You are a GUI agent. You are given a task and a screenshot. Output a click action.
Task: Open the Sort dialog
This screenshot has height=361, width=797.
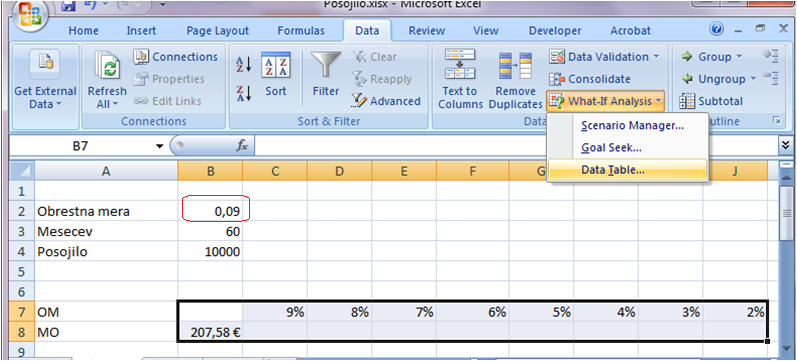click(x=275, y=75)
